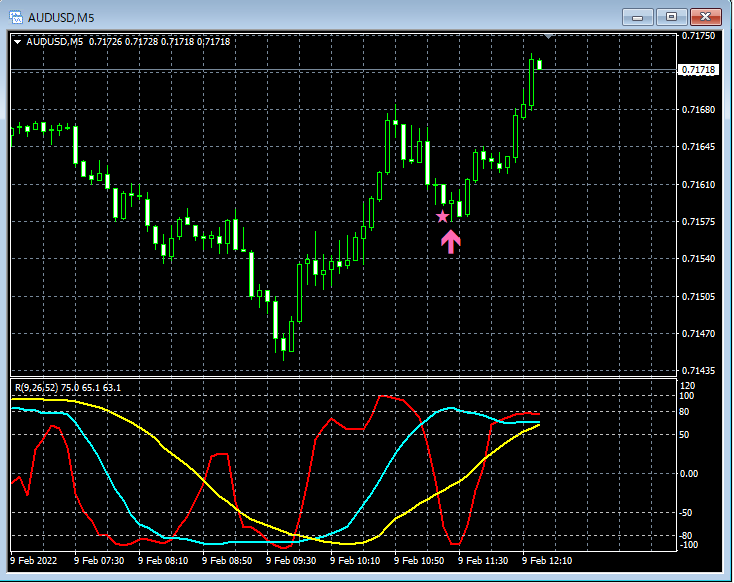Click indicator scale value -100

pyautogui.click(x=688, y=545)
